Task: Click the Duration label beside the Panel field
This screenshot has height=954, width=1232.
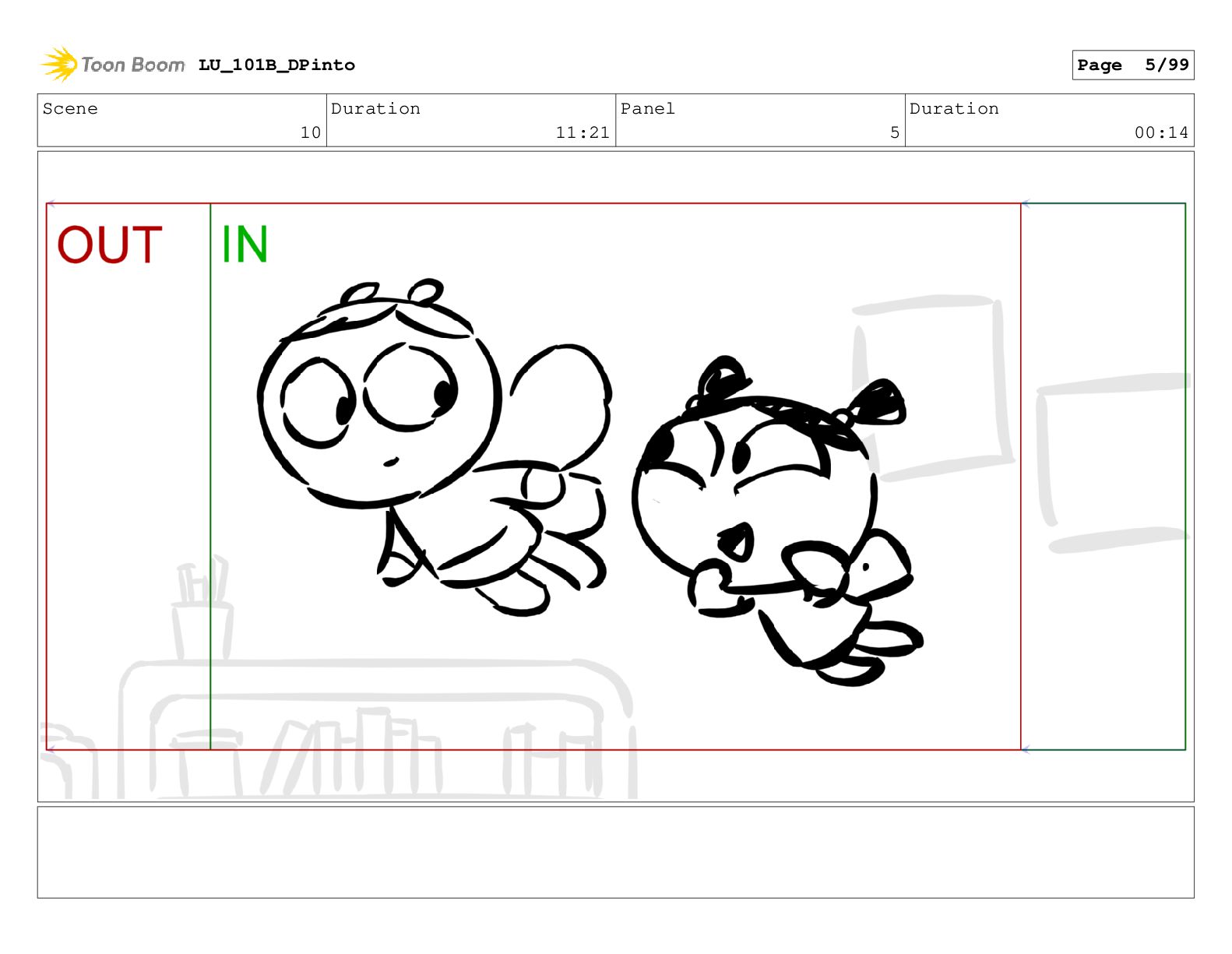Action: click(954, 108)
